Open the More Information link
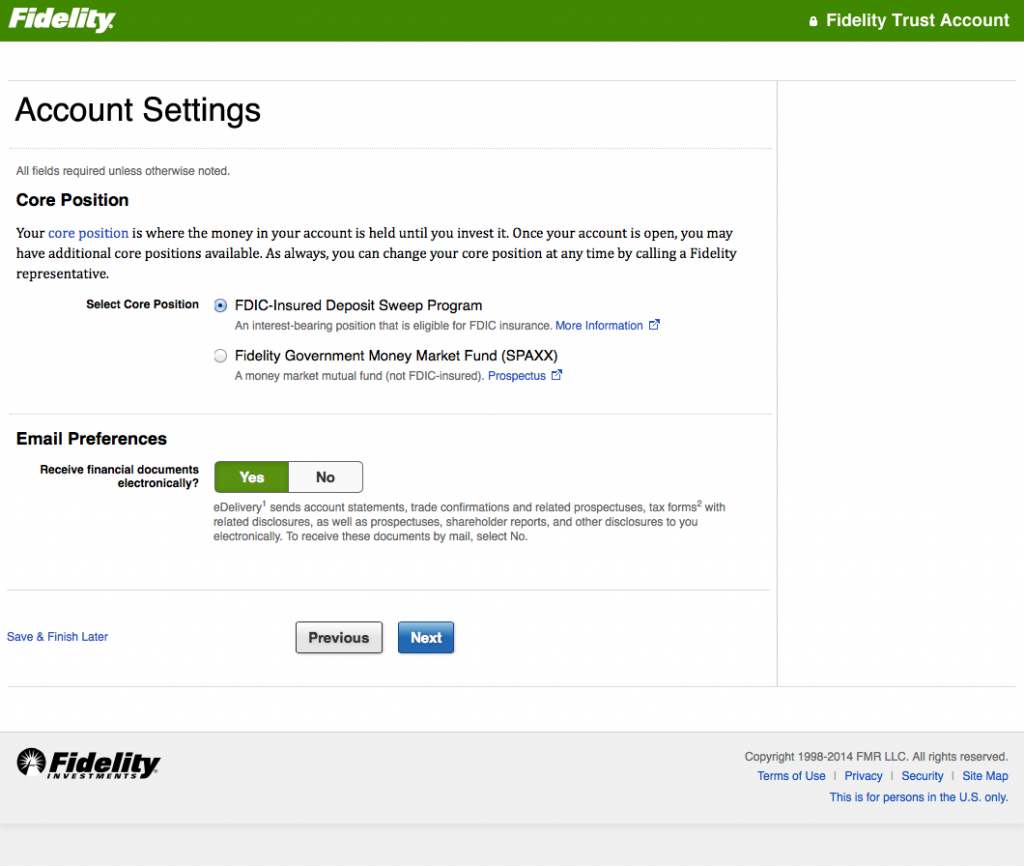This screenshot has width=1024, height=866. coord(599,326)
